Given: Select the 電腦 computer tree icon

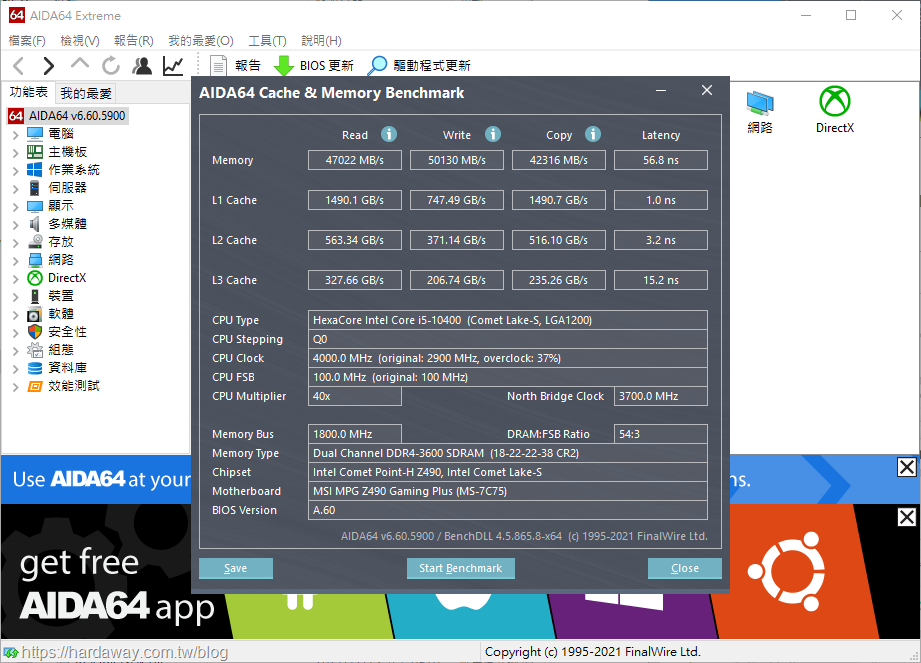Looking at the screenshot, I should tap(35, 134).
